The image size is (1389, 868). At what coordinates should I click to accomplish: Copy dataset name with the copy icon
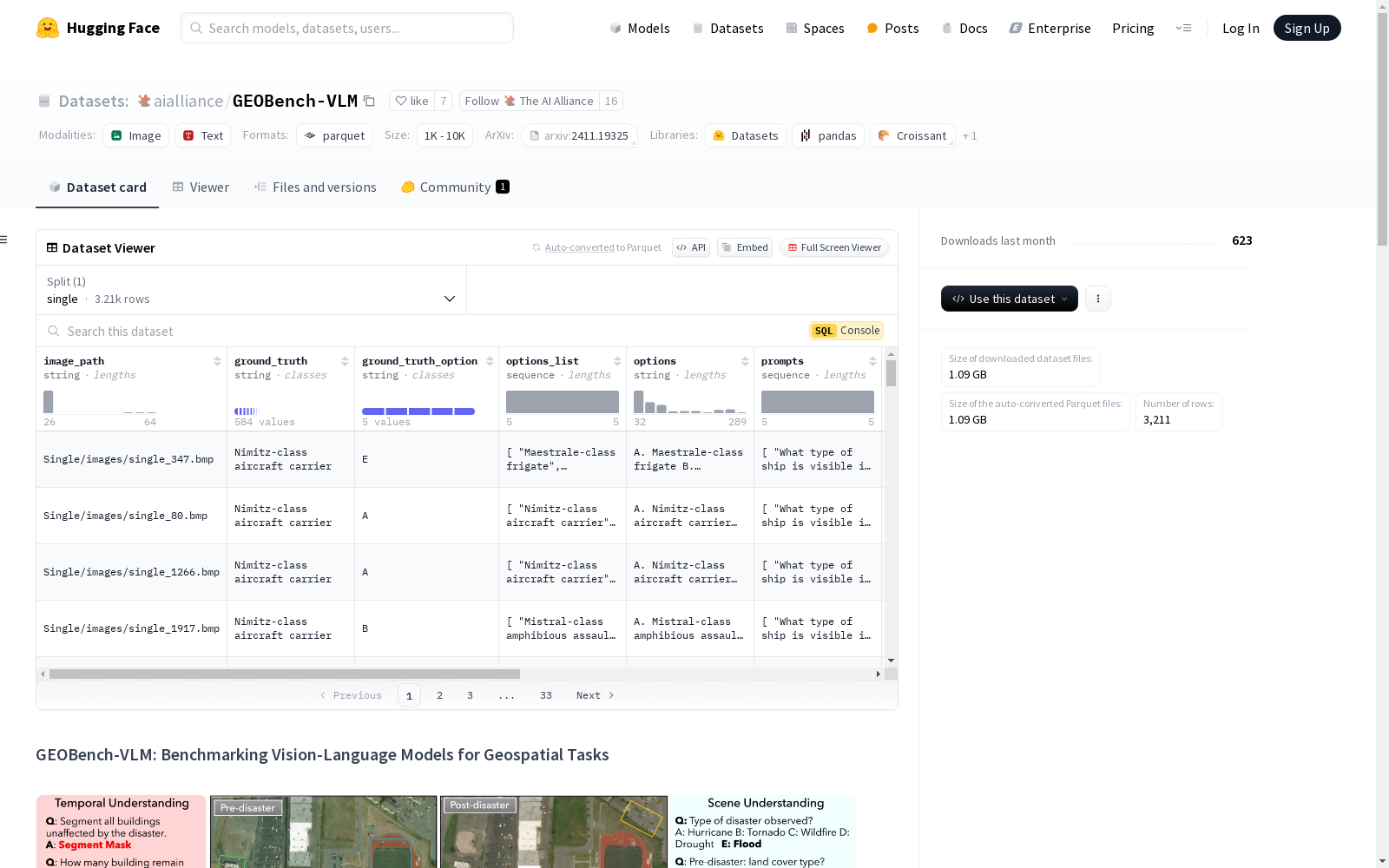[x=369, y=102]
